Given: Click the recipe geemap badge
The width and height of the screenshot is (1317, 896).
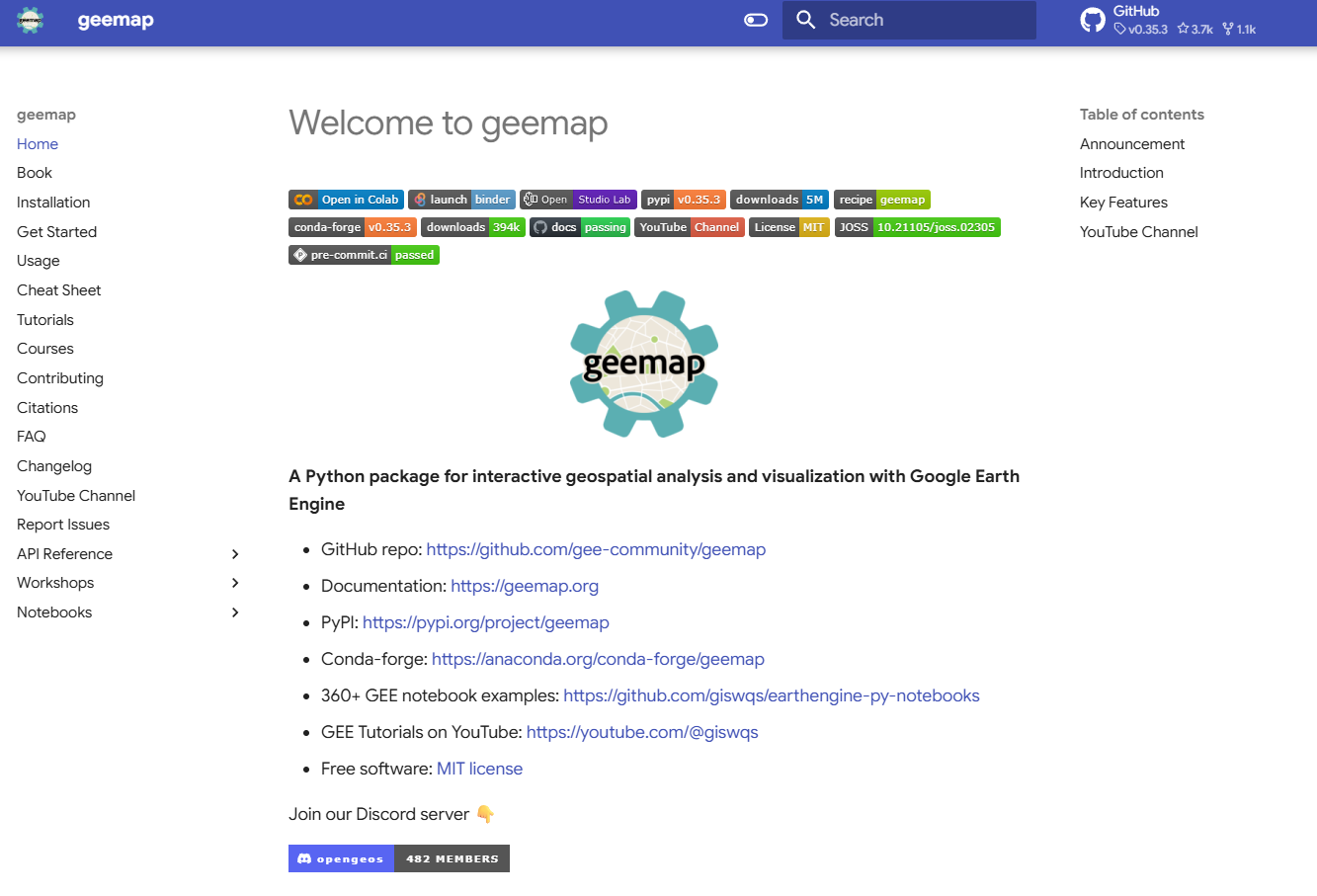Looking at the screenshot, I should tap(882, 200).
